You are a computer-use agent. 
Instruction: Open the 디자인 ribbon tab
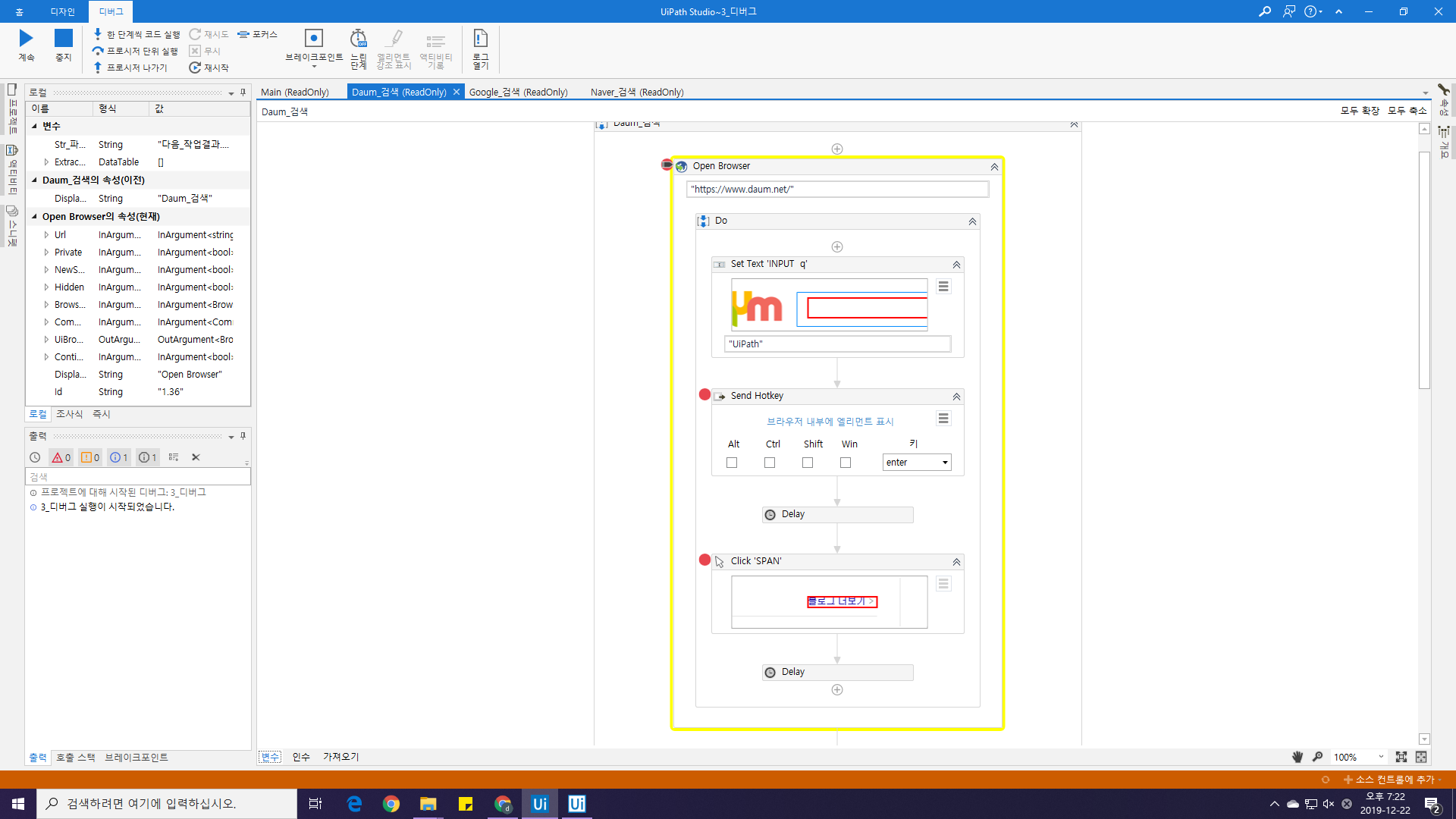pyautogui.click(x=62, y=11)
